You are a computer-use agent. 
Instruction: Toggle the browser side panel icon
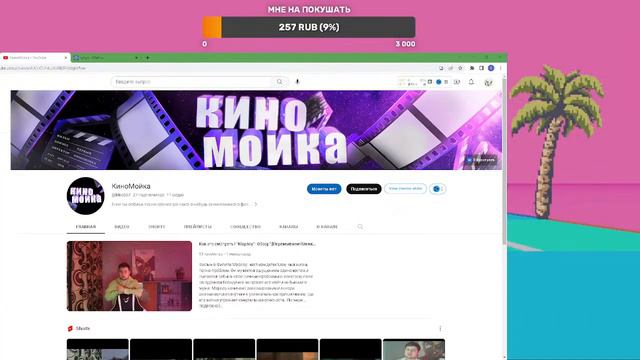coord(482,68)
